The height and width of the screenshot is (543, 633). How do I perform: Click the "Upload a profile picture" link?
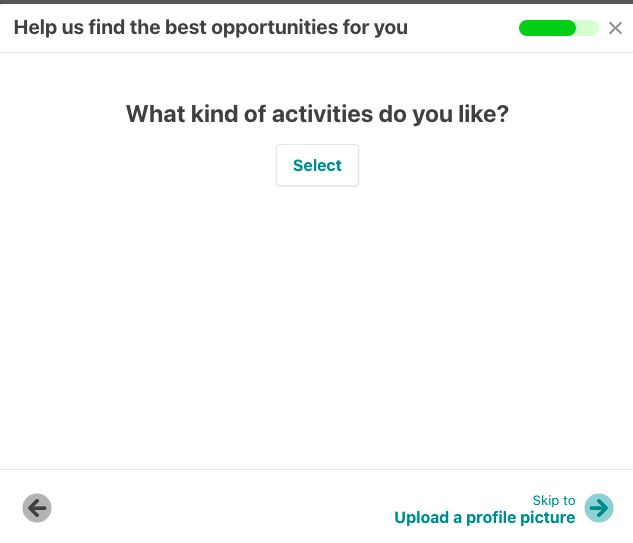click(485, 517)
